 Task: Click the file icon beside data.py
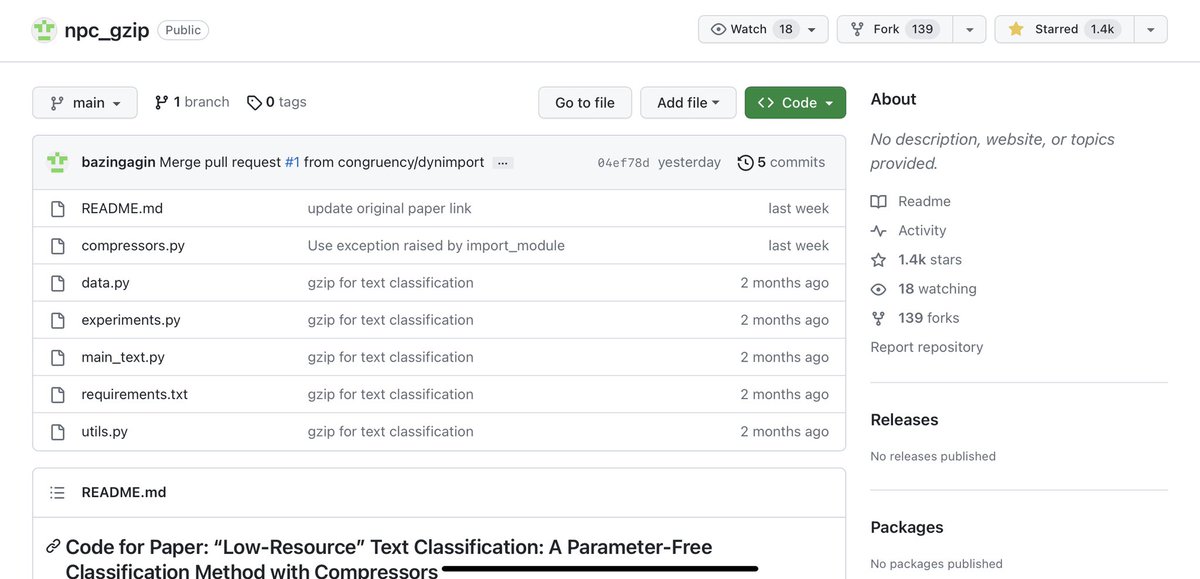pos(57,283)
